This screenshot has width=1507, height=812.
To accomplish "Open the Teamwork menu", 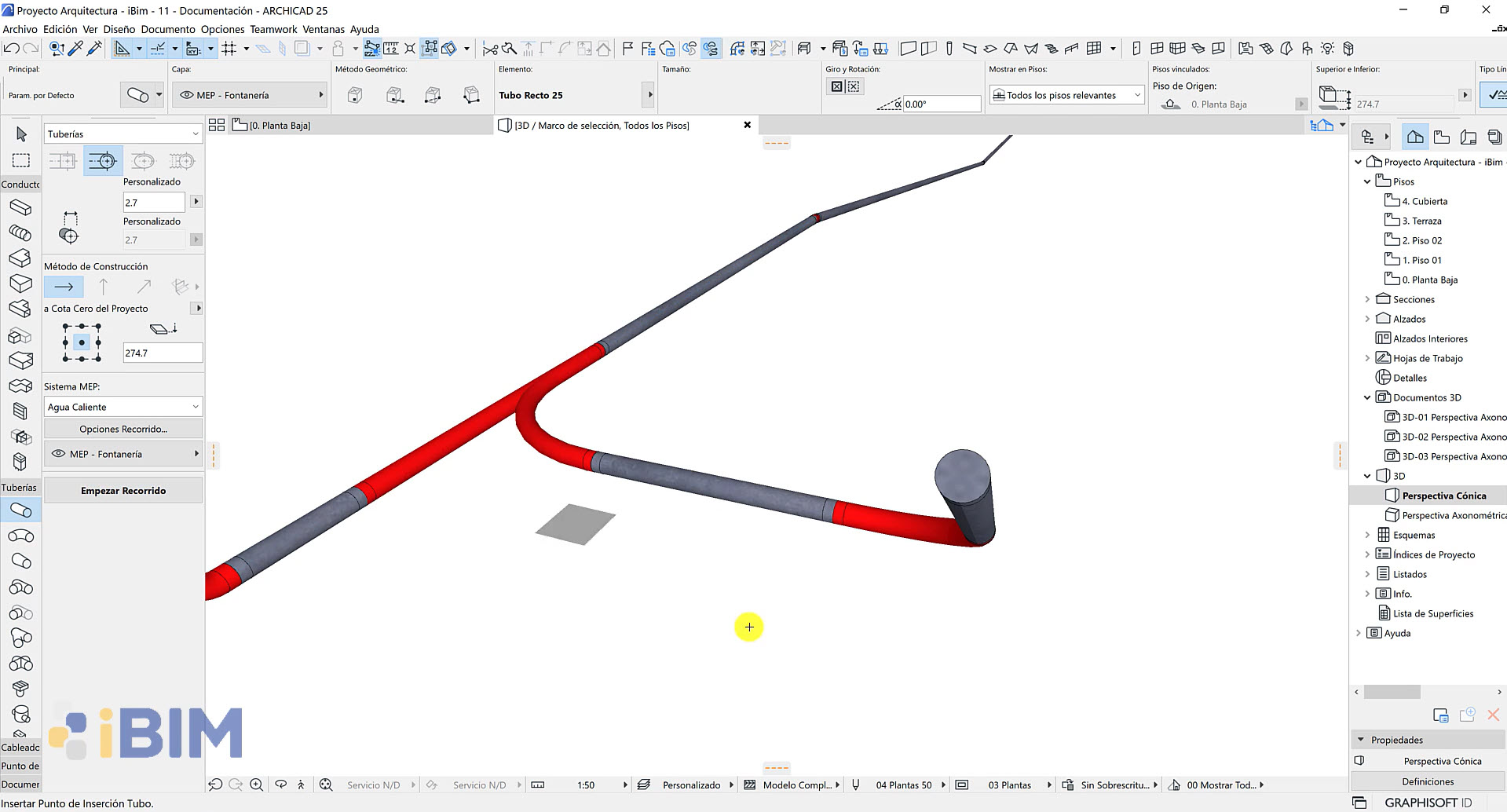I will tap(273, 29).
